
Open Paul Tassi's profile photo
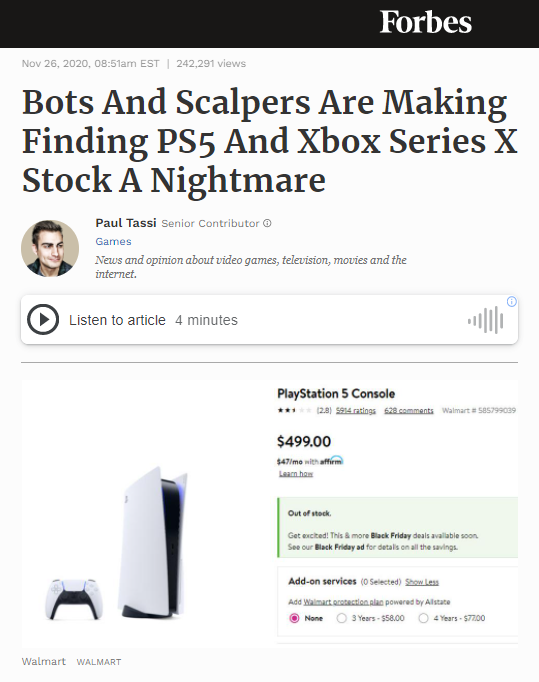coord(50,248)
